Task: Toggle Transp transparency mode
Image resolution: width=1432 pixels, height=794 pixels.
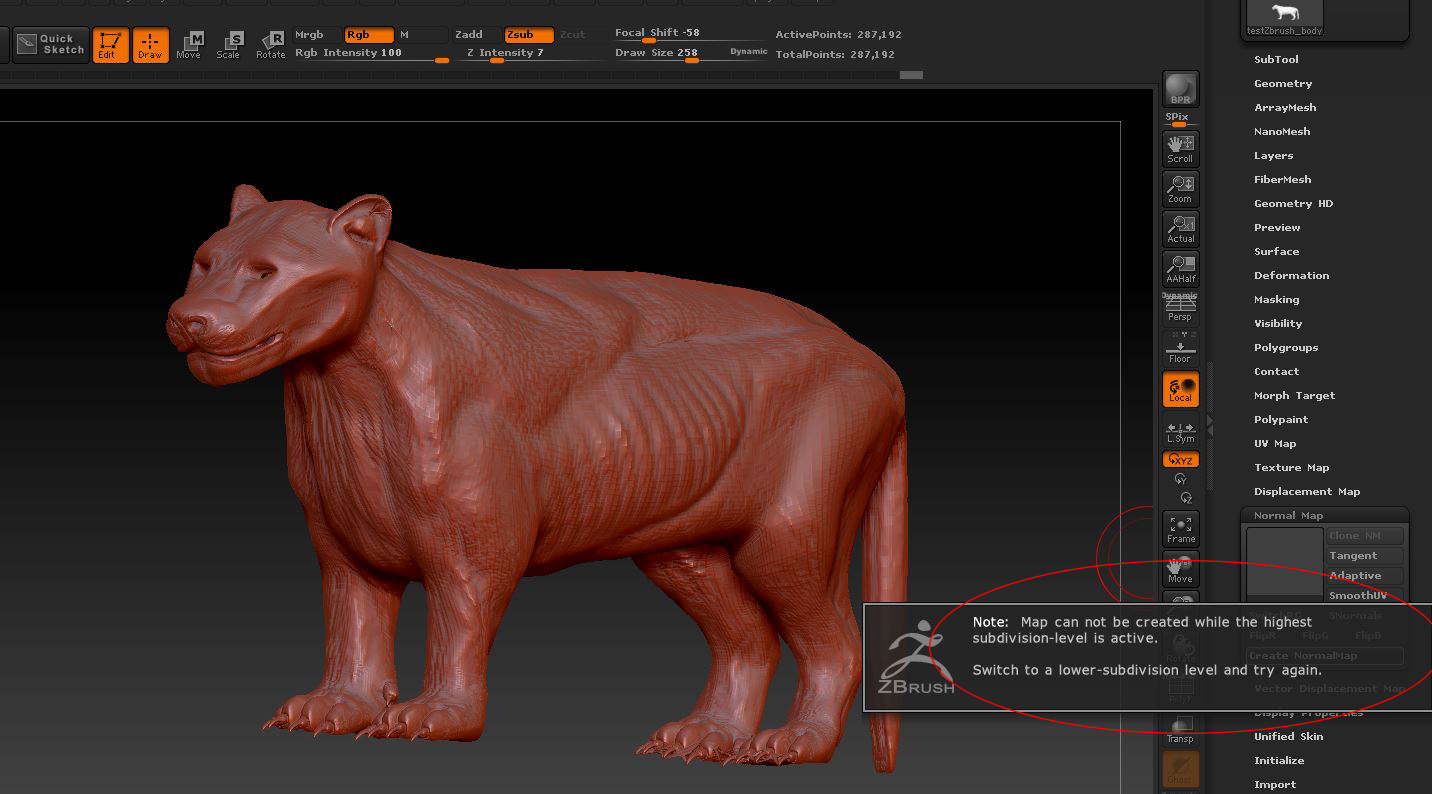Action: tap(1181, 730)
